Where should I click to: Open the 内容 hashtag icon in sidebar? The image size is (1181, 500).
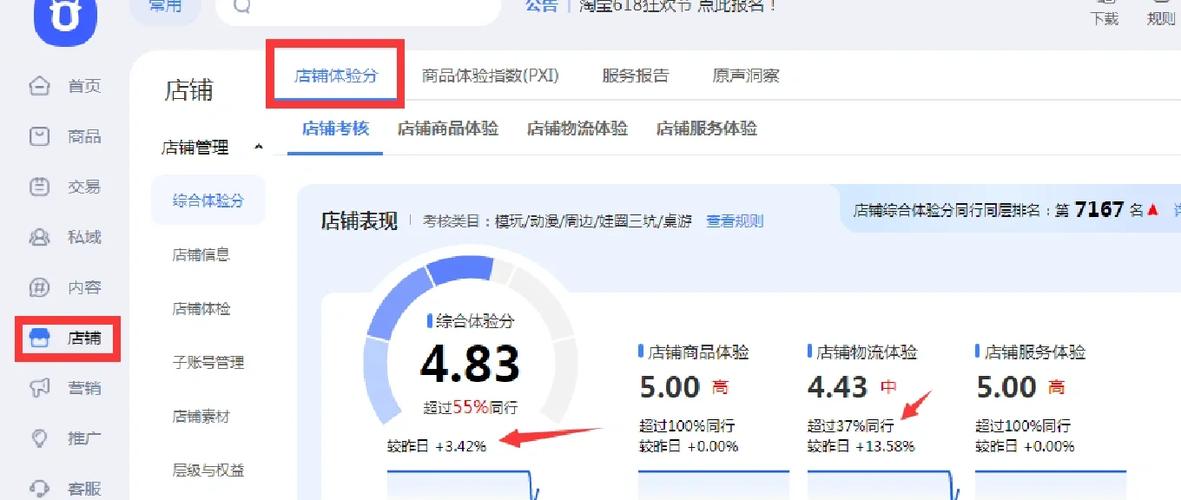pyautogui.click(x=39, y=288)
